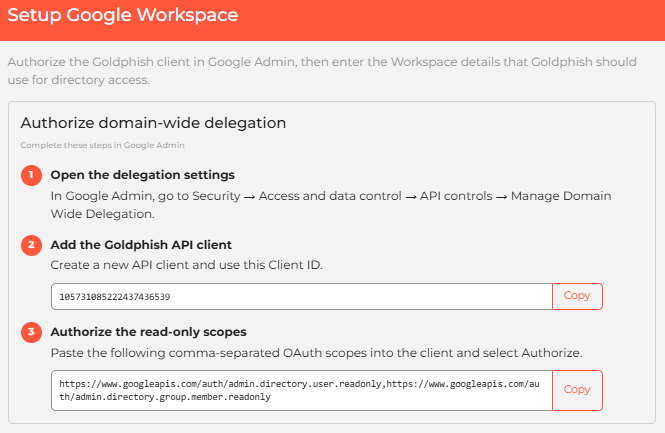Click the orange step 3 number badge
This screenshot has width=665, height=433.
[x=31, y=332]
